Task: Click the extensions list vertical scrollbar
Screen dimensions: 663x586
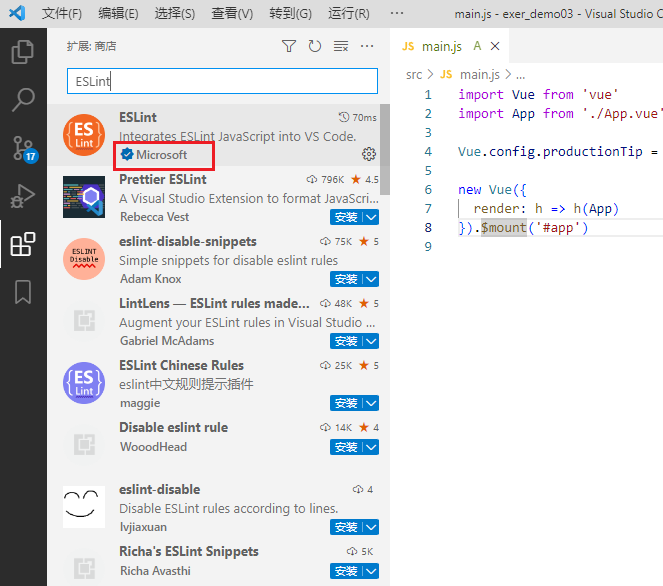Action: (x=384, y=150)
